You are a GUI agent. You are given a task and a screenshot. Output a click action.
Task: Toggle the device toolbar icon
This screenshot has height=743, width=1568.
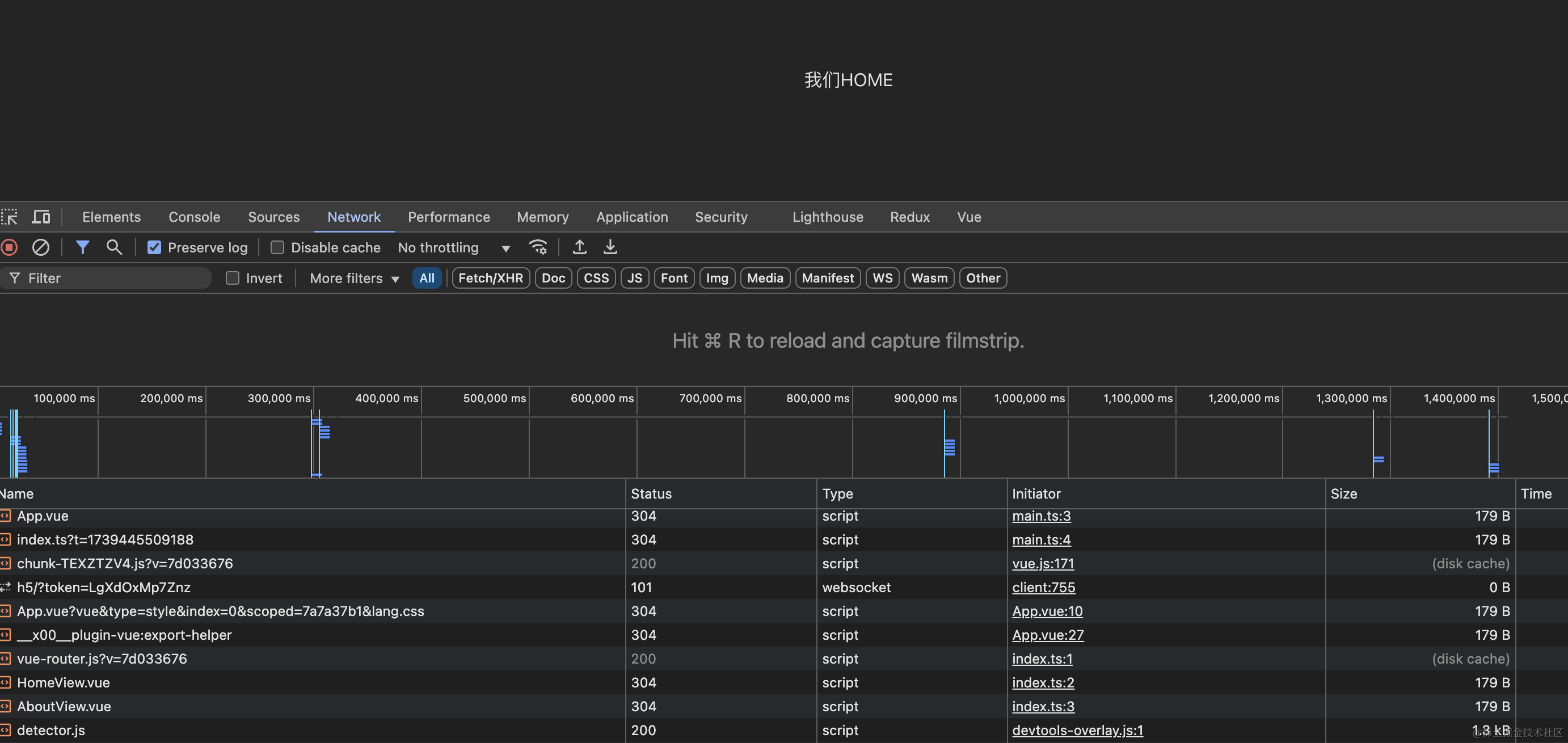pyautogui.click(x=41, y=217)
